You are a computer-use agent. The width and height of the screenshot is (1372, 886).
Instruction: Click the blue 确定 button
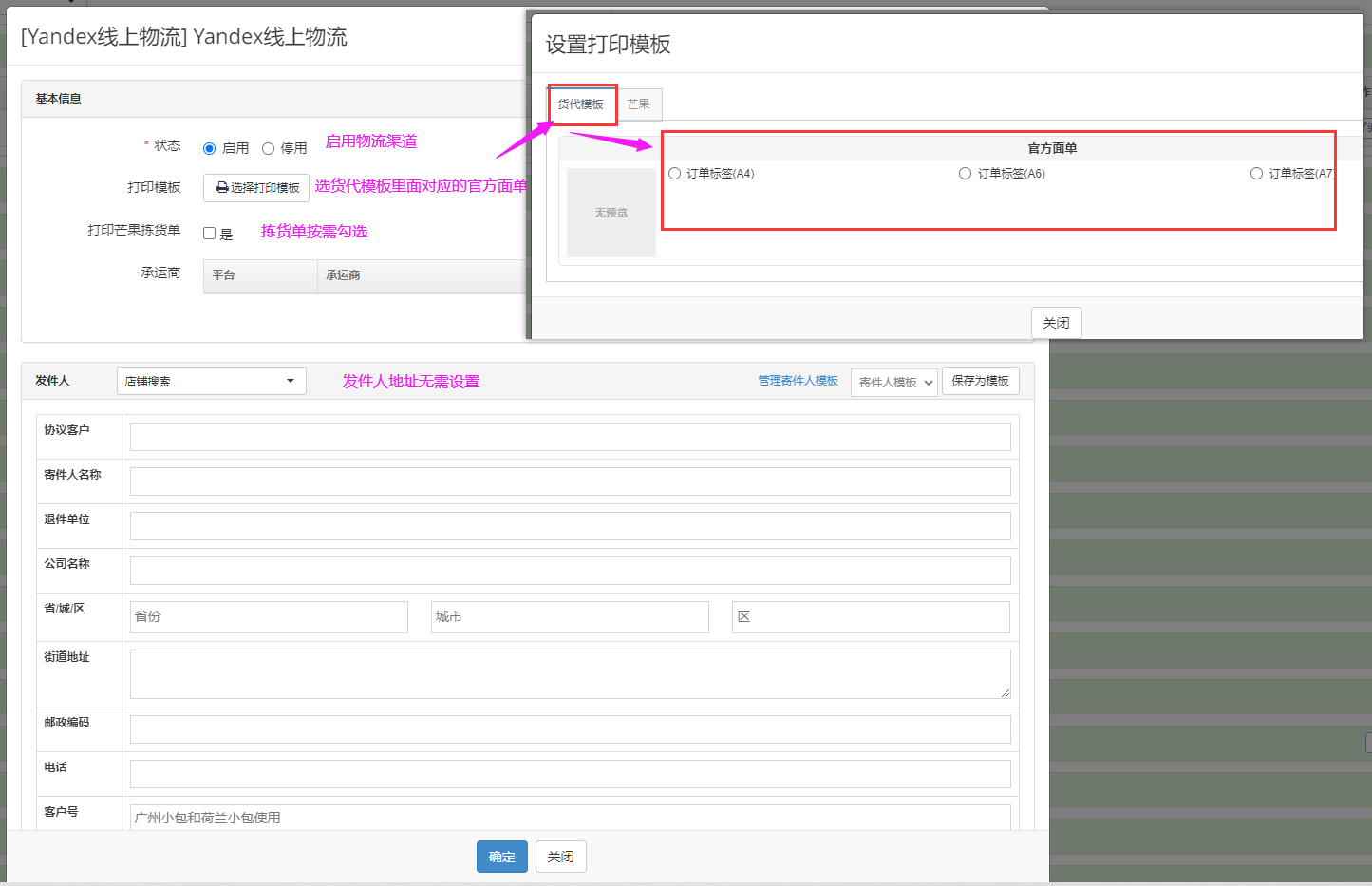pyautogui.click(x=502, y=857)
